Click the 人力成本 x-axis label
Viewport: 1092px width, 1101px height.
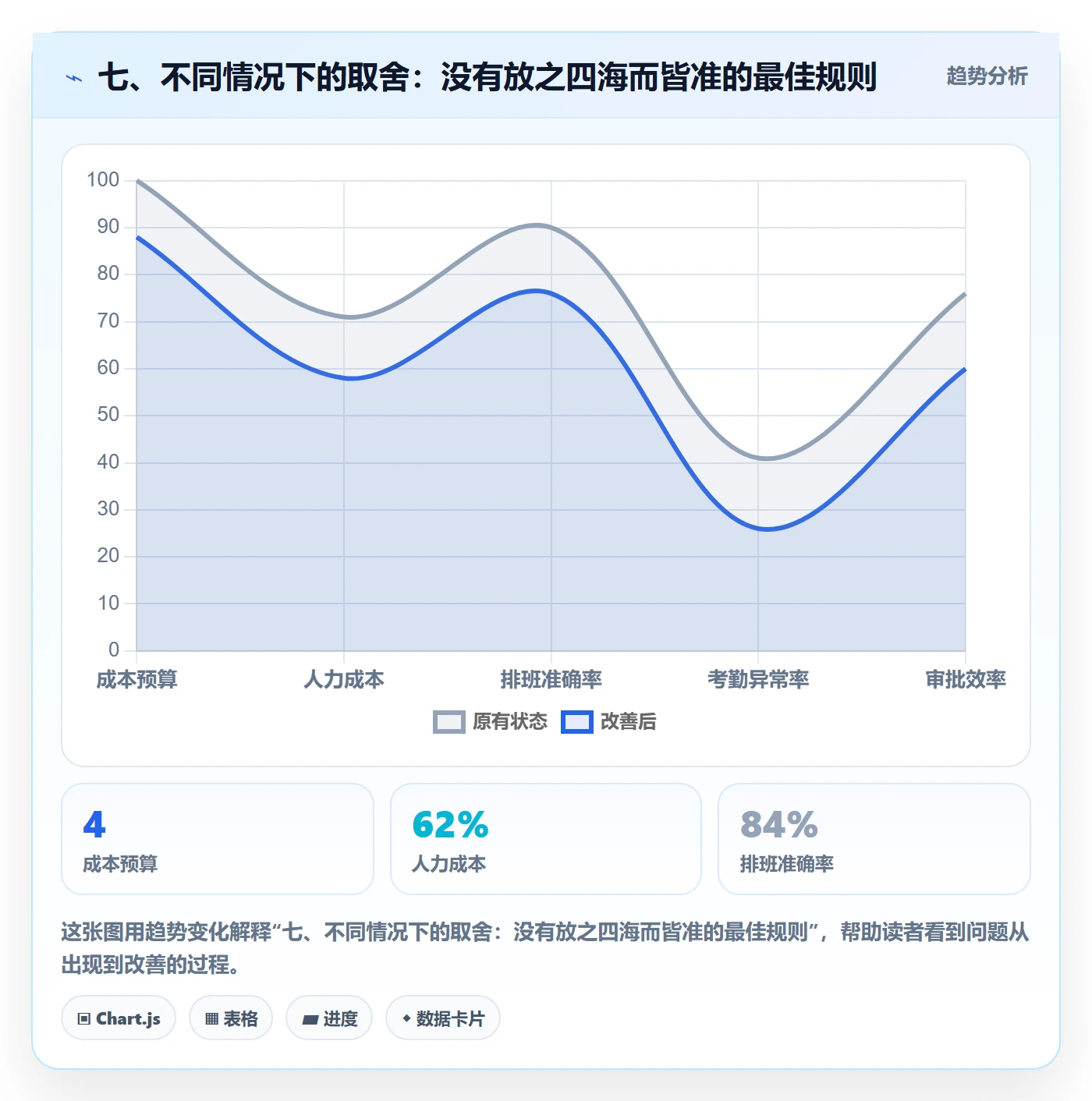pos(344,679)
